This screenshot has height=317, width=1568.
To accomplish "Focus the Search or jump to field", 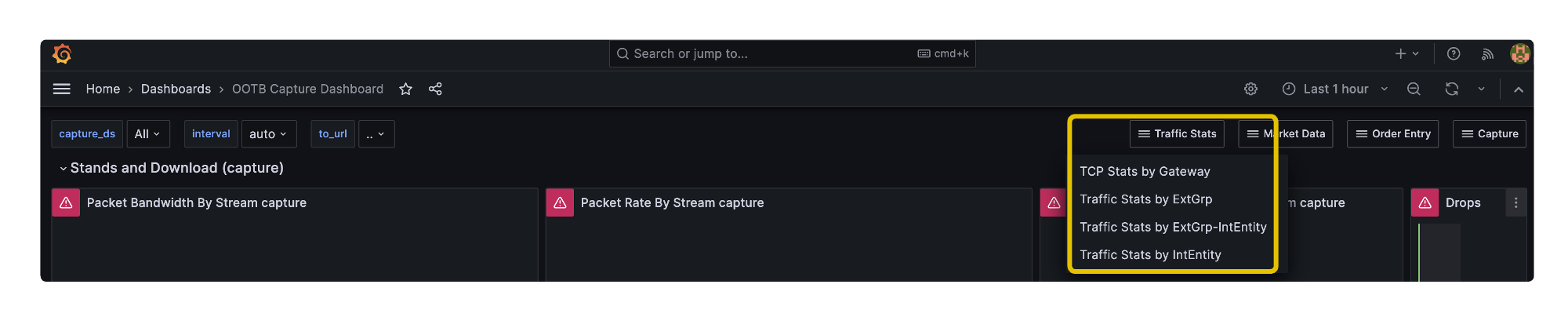I will tap(792, 53).
